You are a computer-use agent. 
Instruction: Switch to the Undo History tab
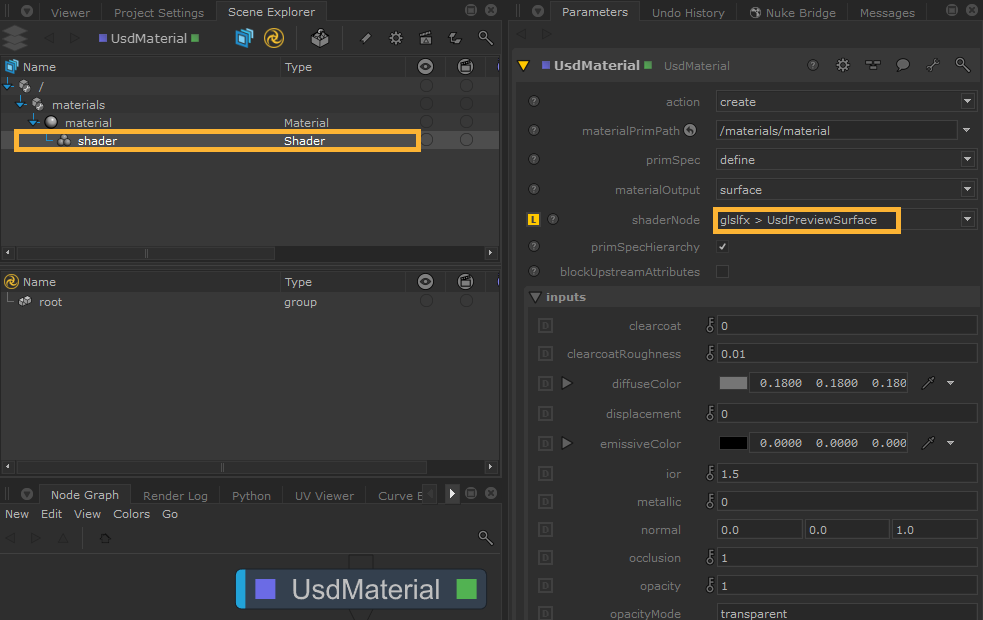(x=688, y=13)
